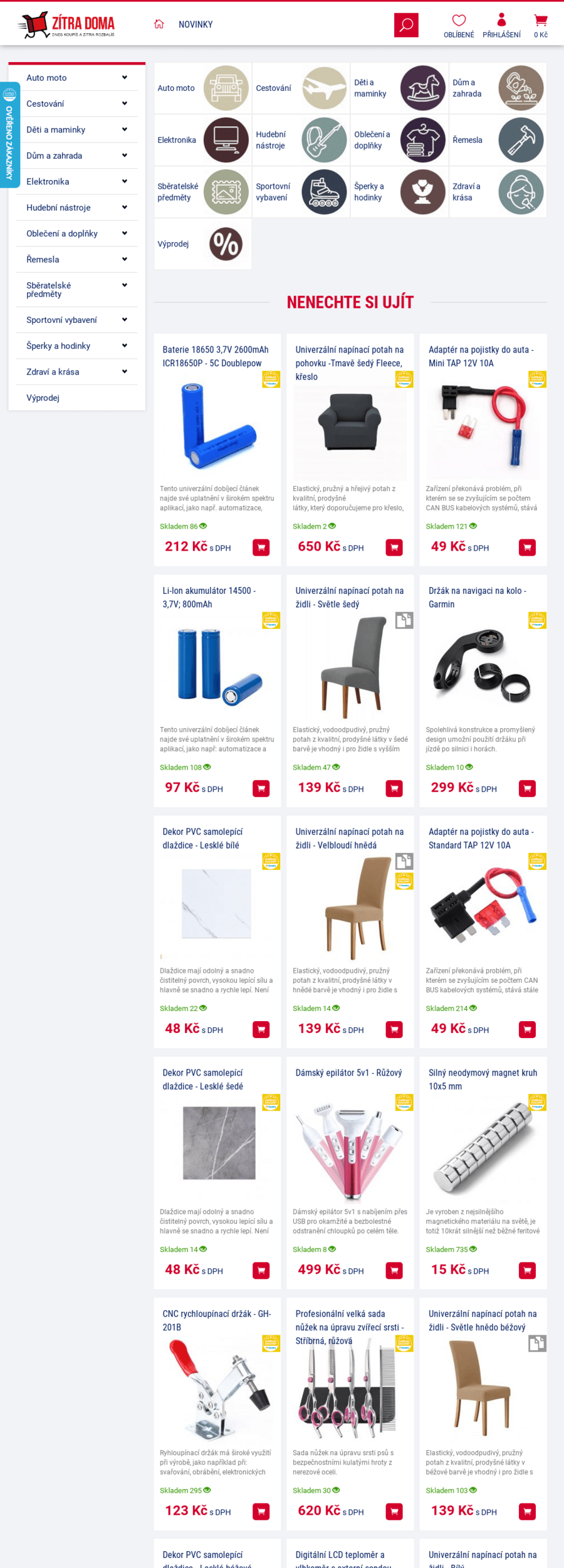This screenshot has height=1568, width=564.
Task: Expand the Elektronika sidebar arrow
Action: tap(125, 181)
